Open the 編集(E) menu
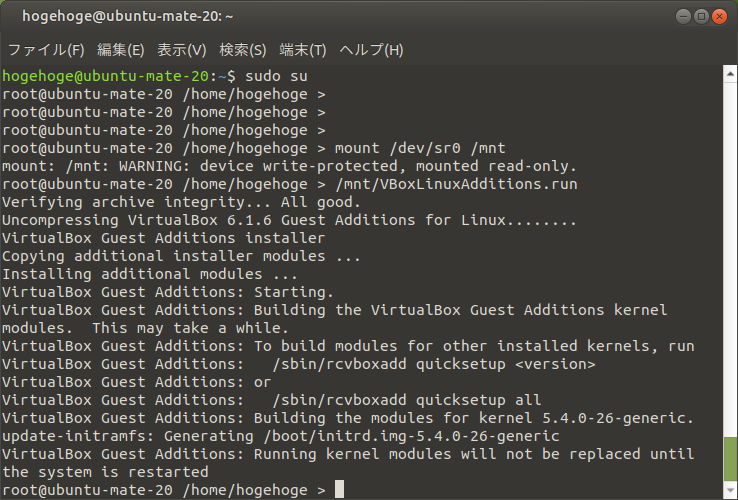The image size is (738, 500). pos(120,50)
